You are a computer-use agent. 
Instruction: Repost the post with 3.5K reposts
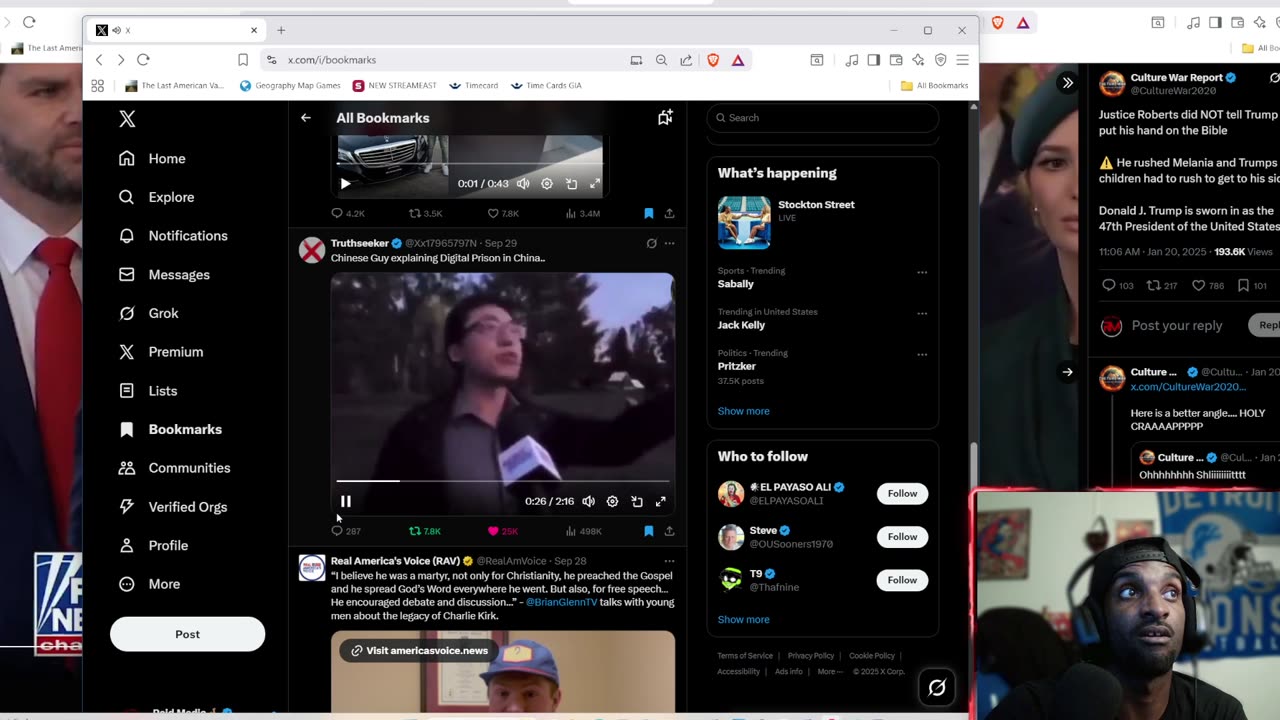click(x=425, y=213)
